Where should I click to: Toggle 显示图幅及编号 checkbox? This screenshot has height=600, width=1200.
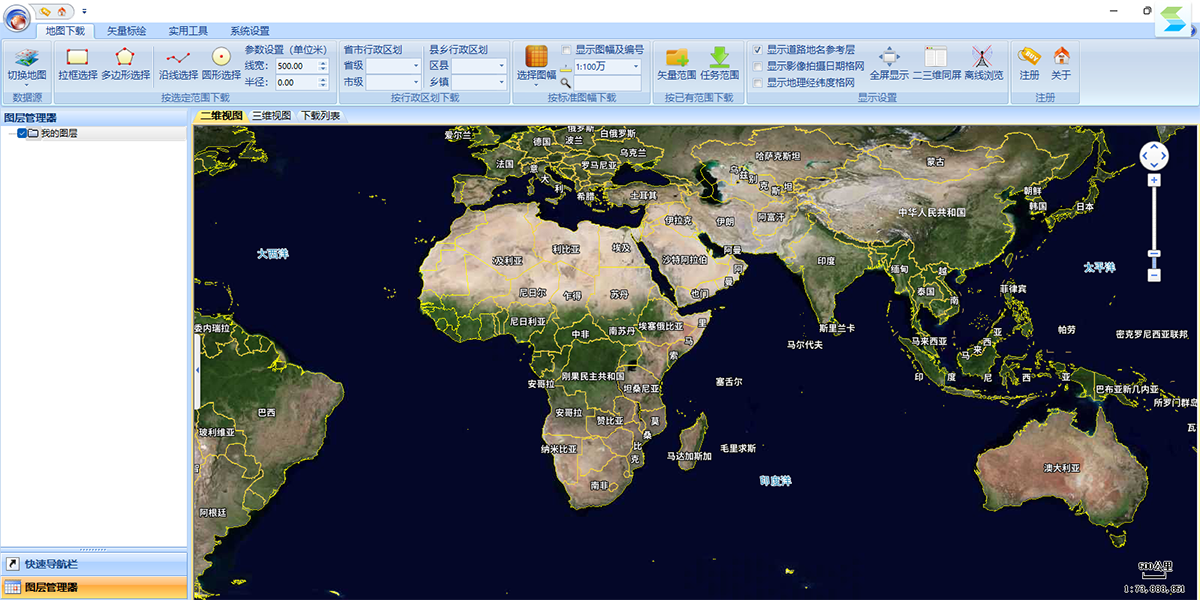pyautogui.click(x=566, y=49)
